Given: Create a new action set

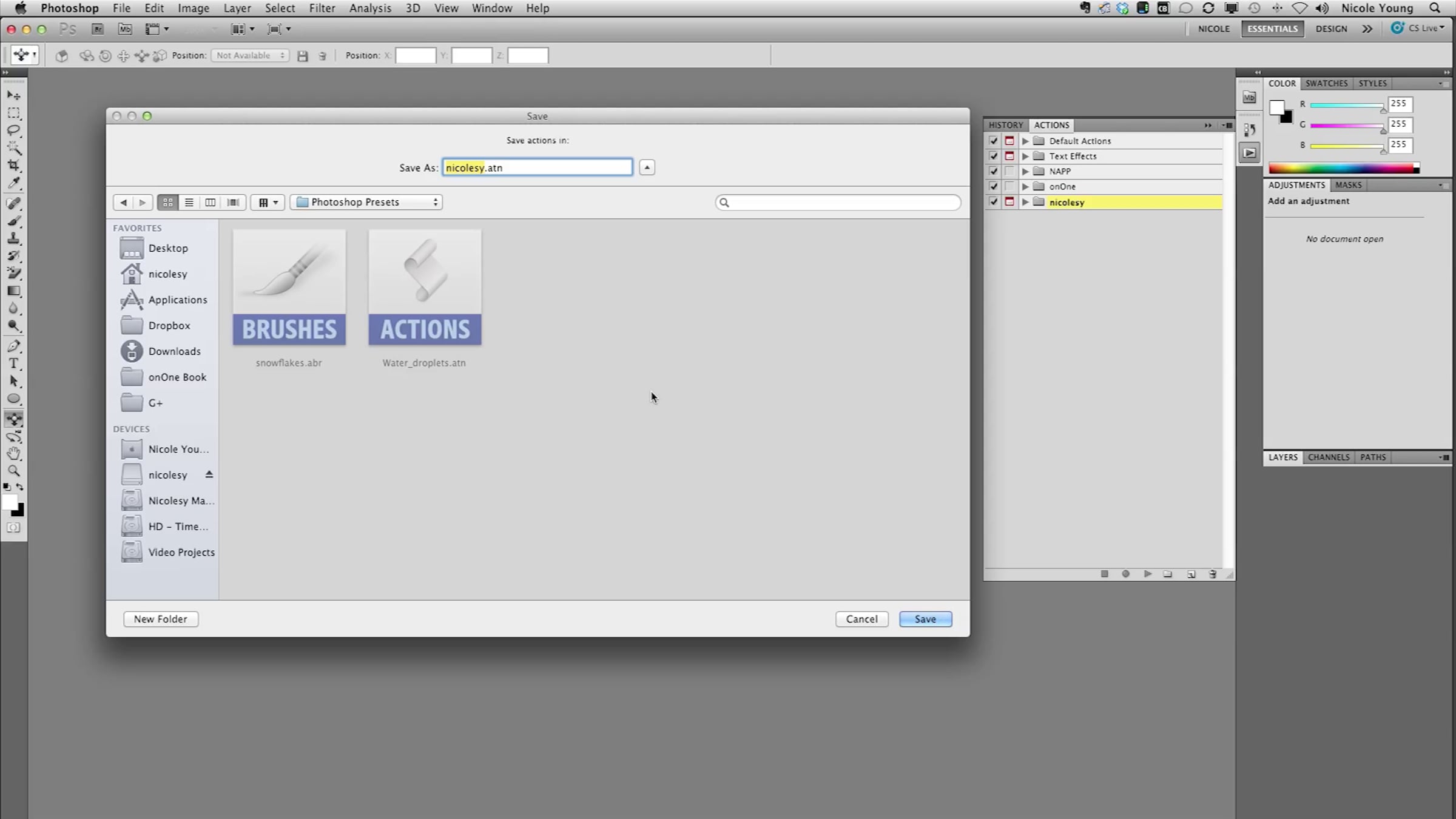Looking at the screenshot, I should click(x=1168, y=574).
